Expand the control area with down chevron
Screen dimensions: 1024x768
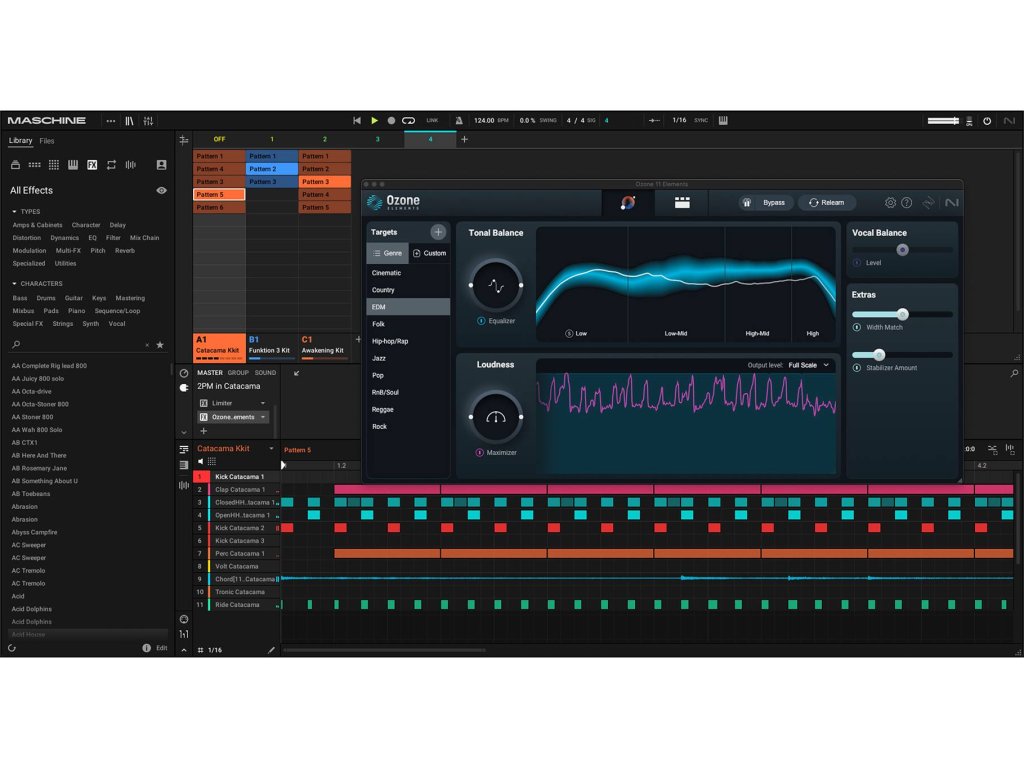pyautogui.click(x=184, y=432)
